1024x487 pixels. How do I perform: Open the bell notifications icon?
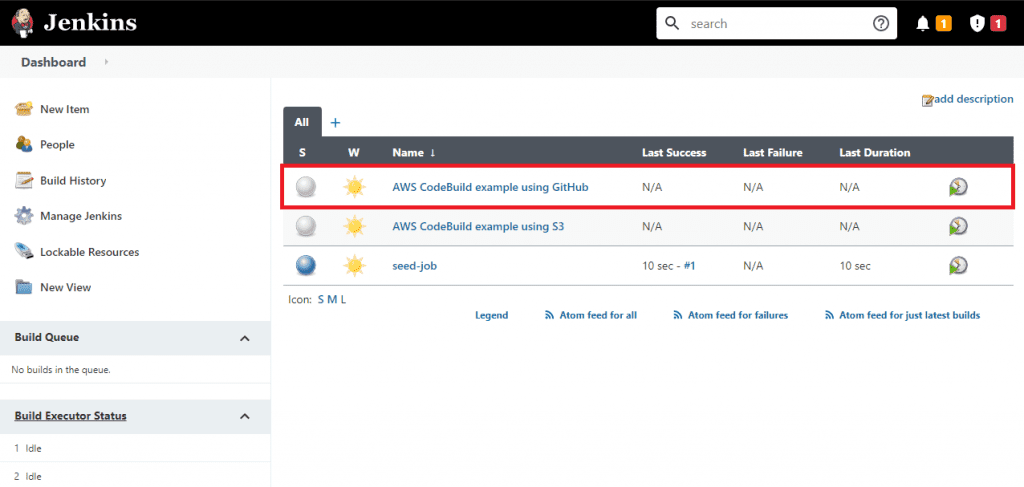(x=923, y=23)
